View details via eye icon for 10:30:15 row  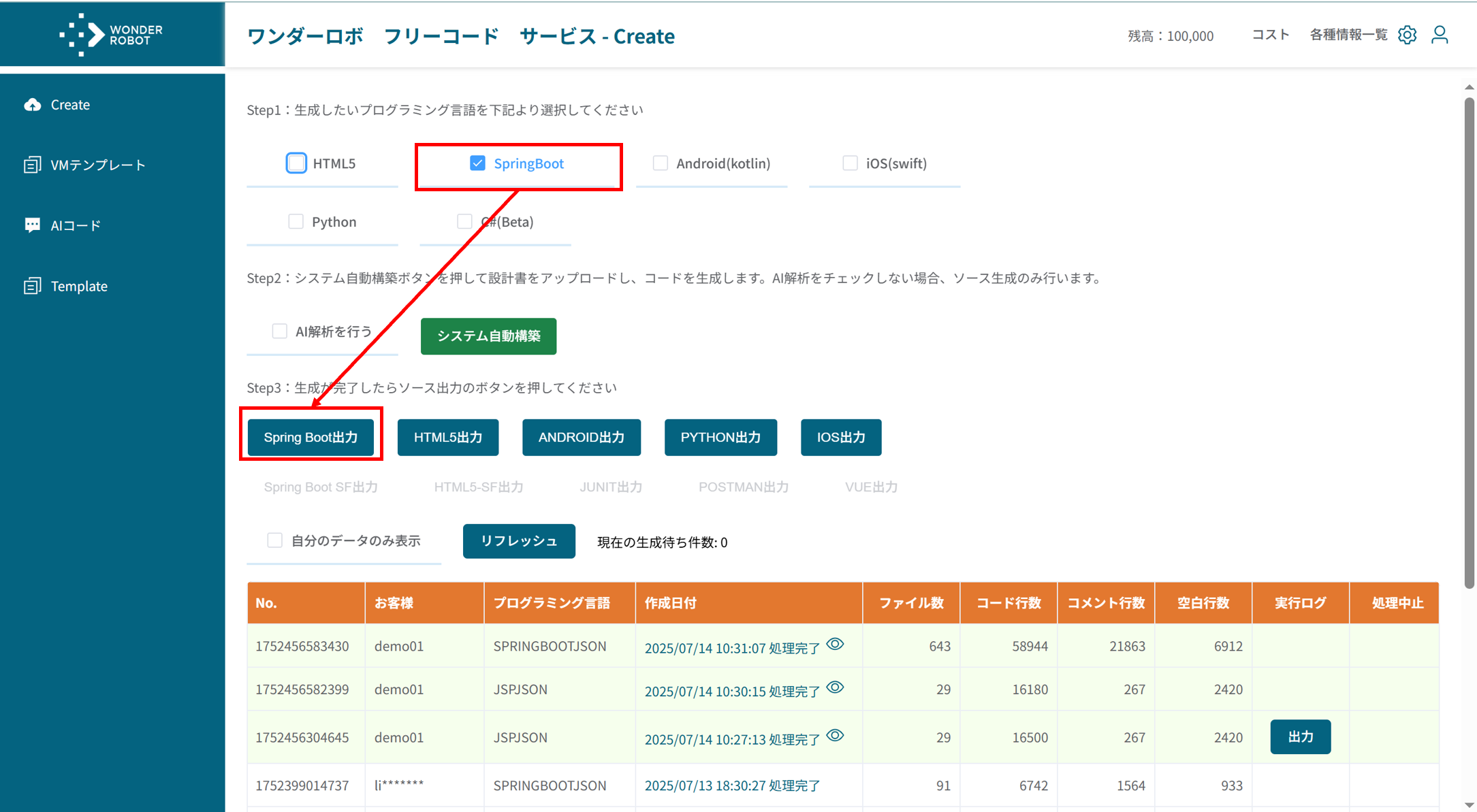[836, 687]
